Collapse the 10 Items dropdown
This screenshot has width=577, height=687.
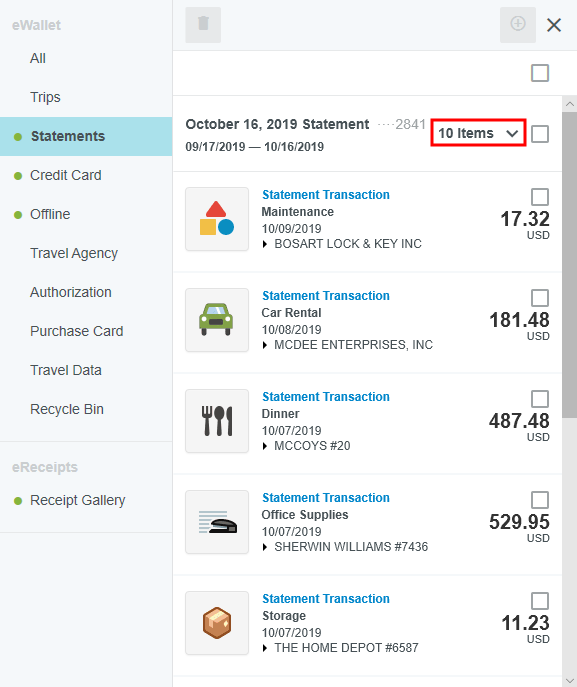(x=478, y=133)
